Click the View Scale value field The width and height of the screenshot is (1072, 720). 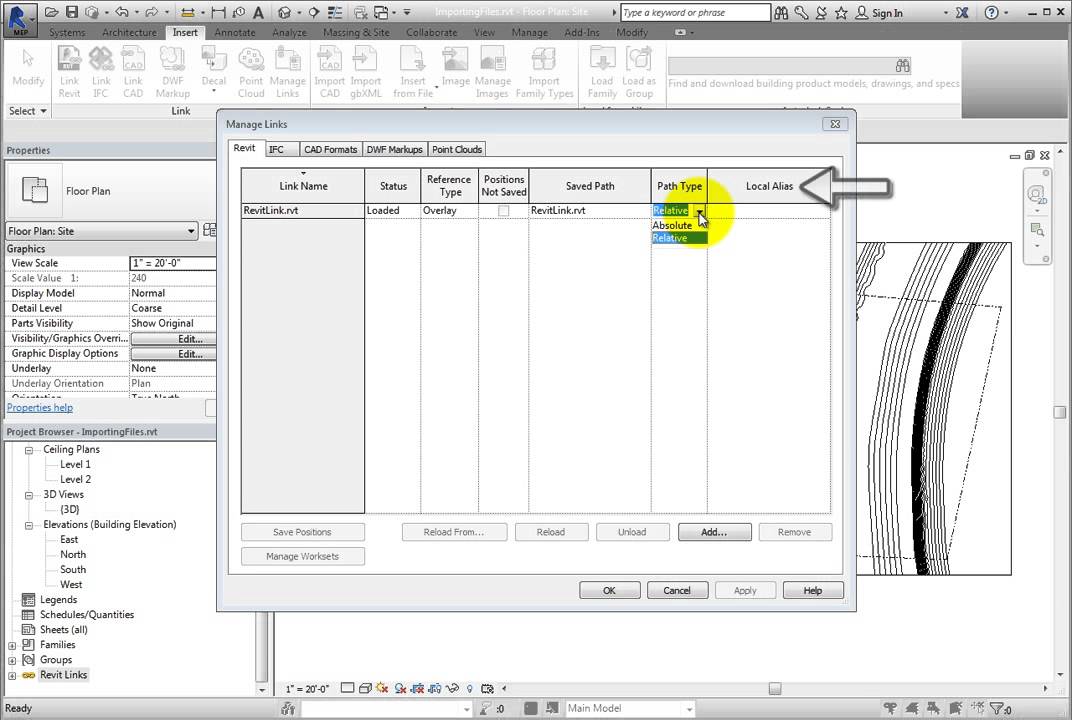tap(173, 263)
